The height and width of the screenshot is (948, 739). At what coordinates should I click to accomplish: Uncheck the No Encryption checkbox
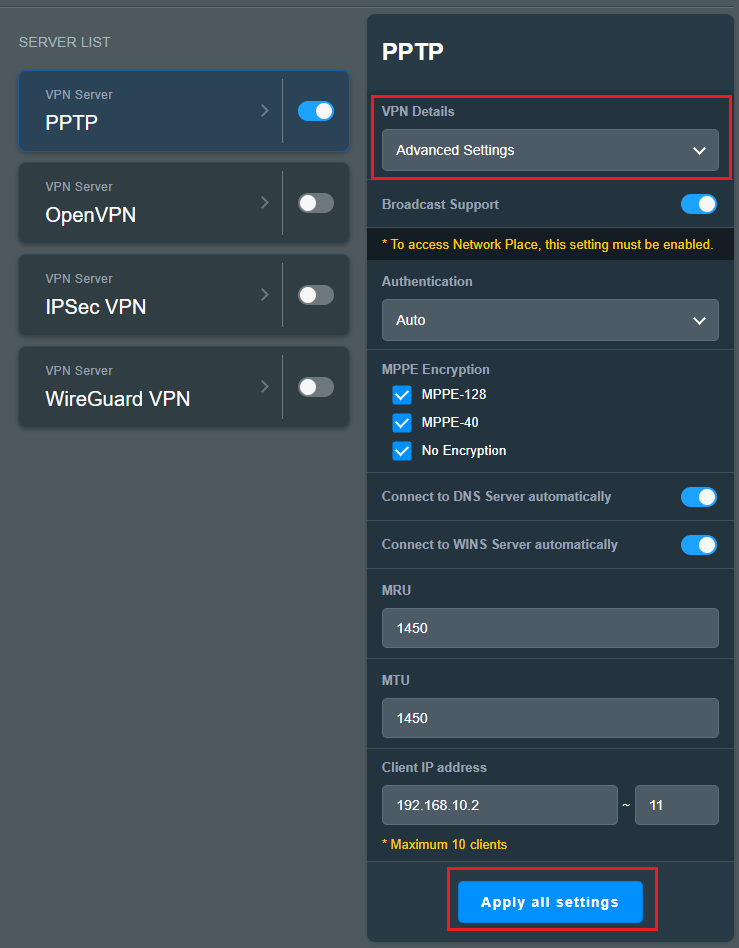tap(402, 451)
